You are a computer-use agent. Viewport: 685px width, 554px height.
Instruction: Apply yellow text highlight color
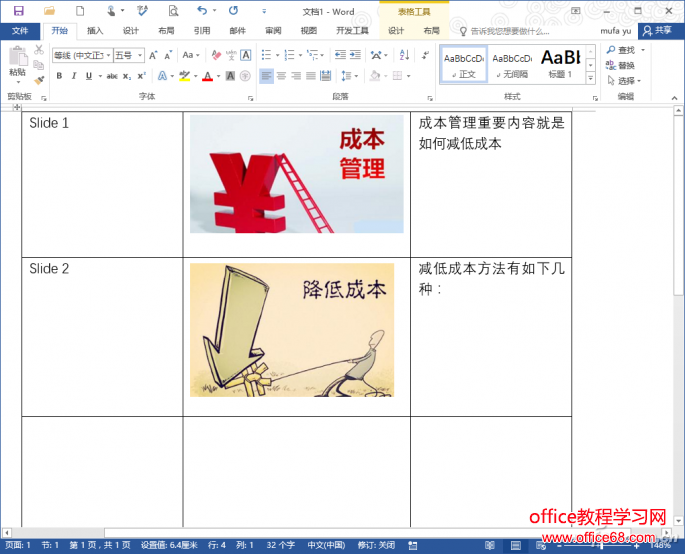tap(185, 76)
